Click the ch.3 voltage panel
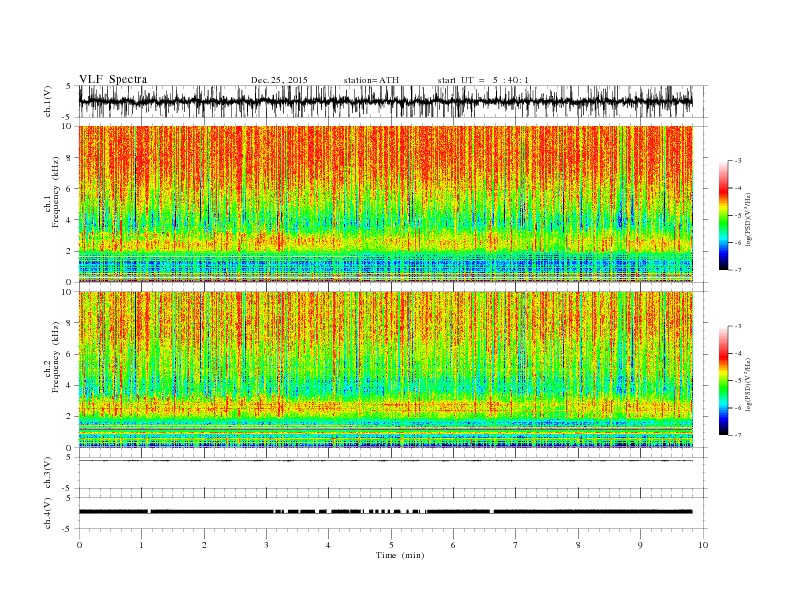The height and width of the screenshot is (612, 792). [x=393, y=473]
